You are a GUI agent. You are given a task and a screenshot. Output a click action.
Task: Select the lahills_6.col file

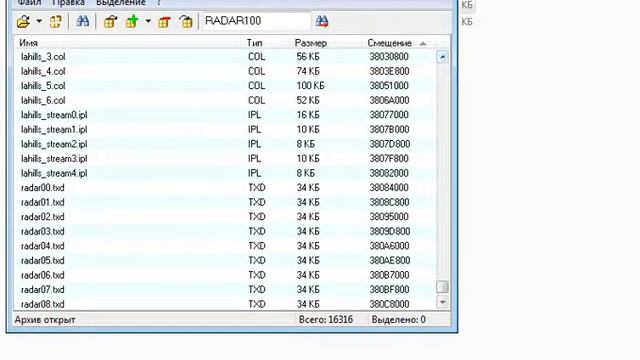(43, 100)
